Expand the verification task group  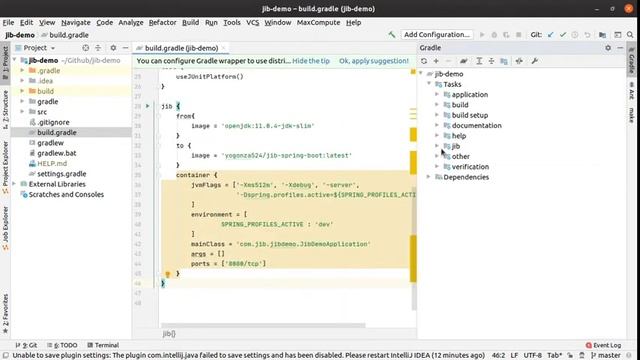click(x=437, y=167)
